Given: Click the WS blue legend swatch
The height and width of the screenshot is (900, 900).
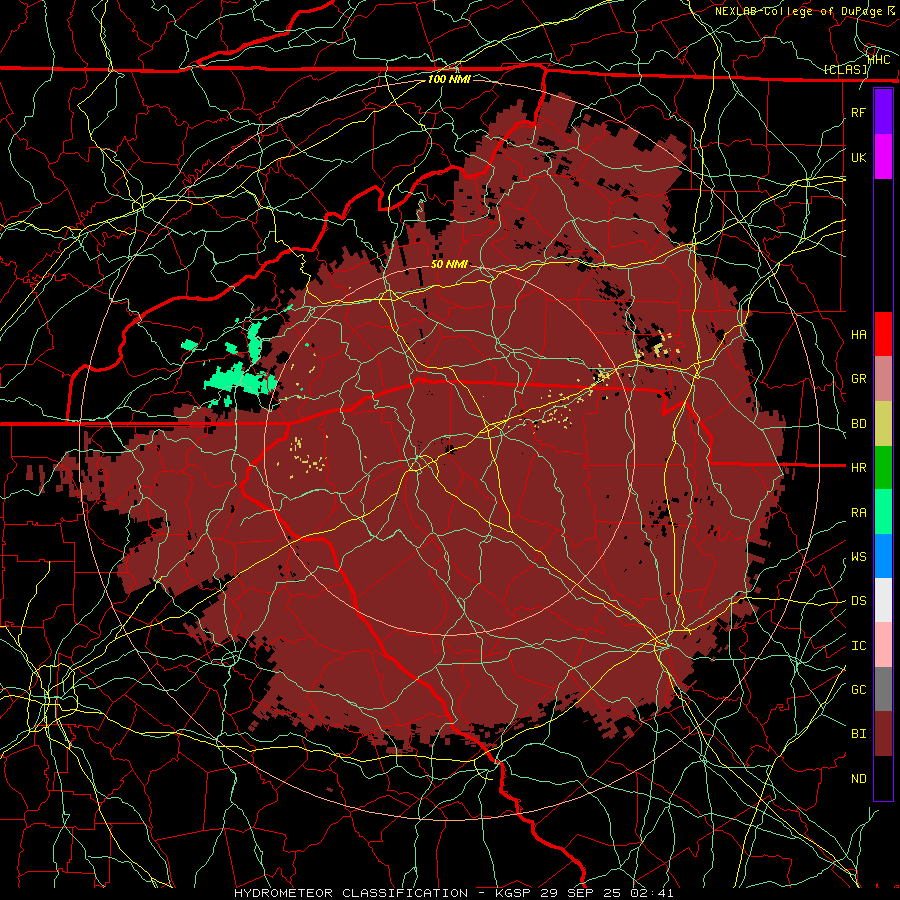Looking at the screenshot, I should (x=883, y=556).
